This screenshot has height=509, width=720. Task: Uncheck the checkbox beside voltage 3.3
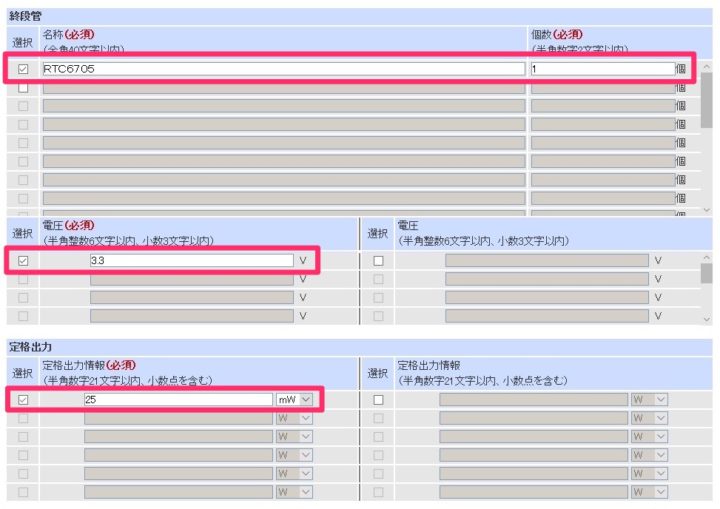tap(23, 260)
